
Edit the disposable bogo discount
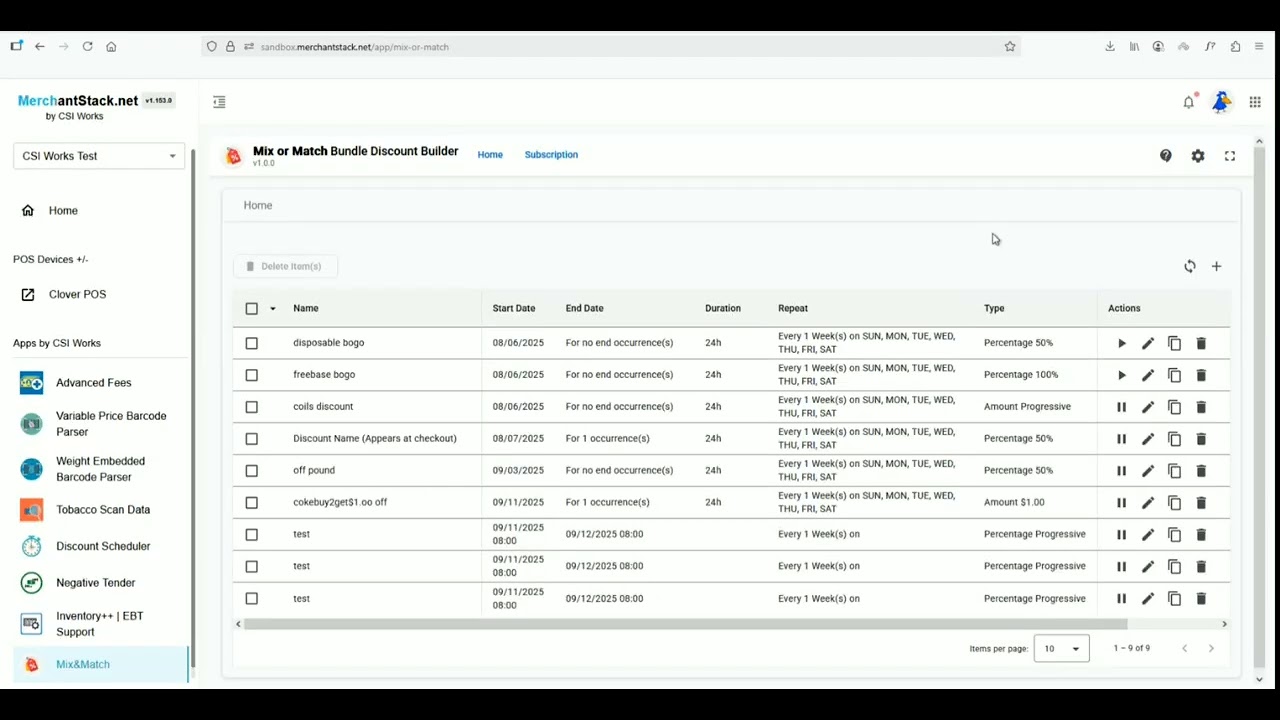(1148, 343)
